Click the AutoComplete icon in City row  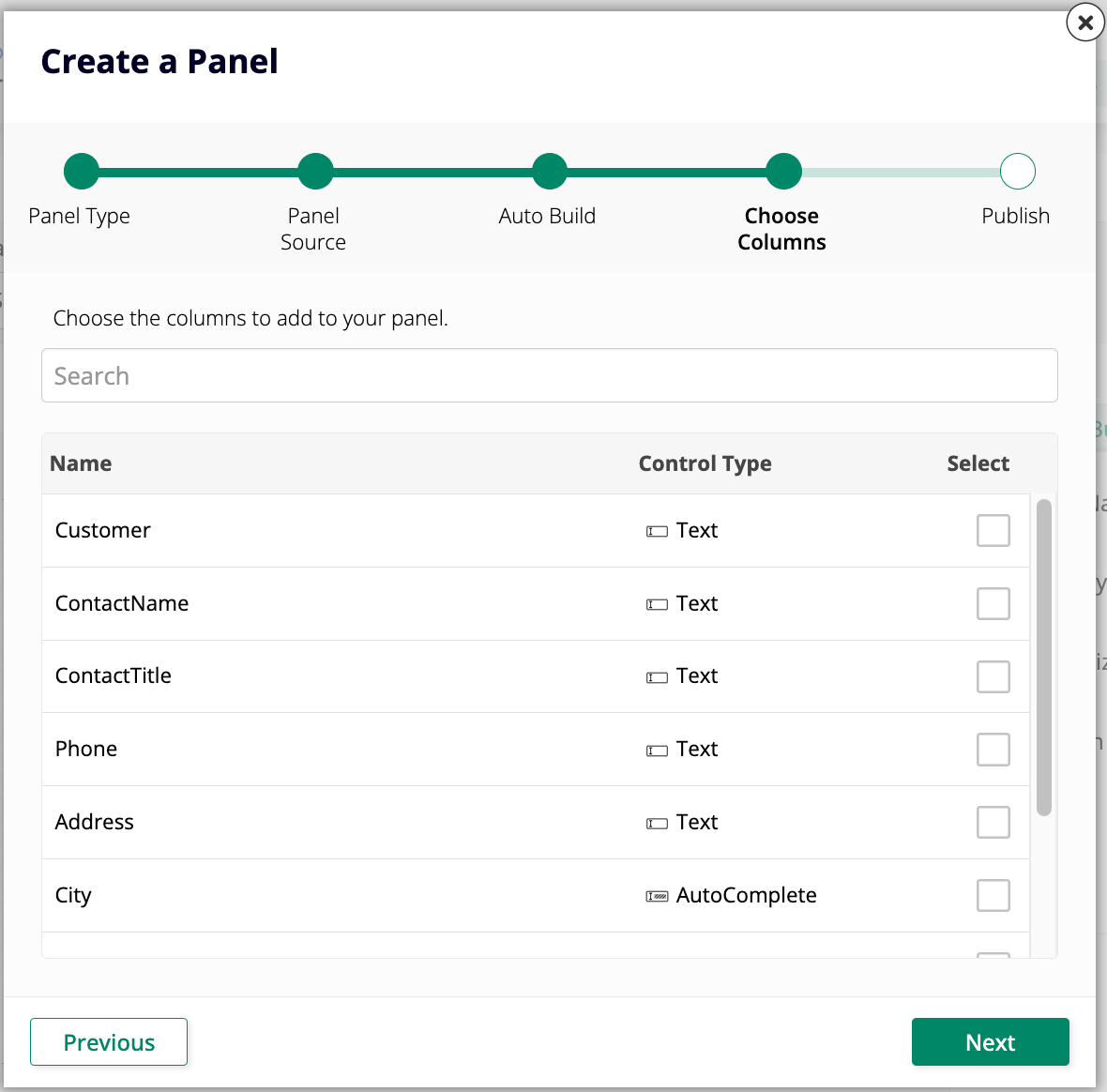[657, 897]
